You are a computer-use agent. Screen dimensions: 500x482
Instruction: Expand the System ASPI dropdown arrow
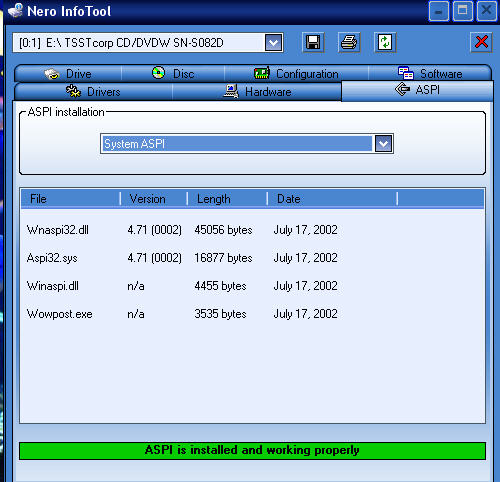pyautogui.click(x=383, y=144)
